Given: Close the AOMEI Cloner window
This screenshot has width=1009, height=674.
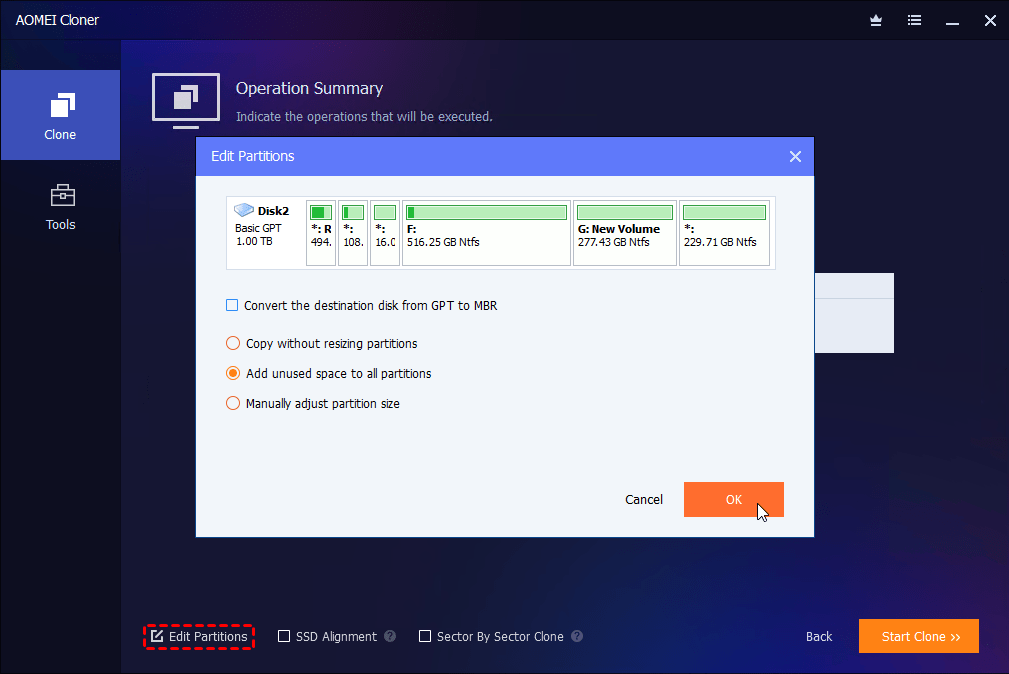Looking at the screenshot, I should (x=990, y=21).
